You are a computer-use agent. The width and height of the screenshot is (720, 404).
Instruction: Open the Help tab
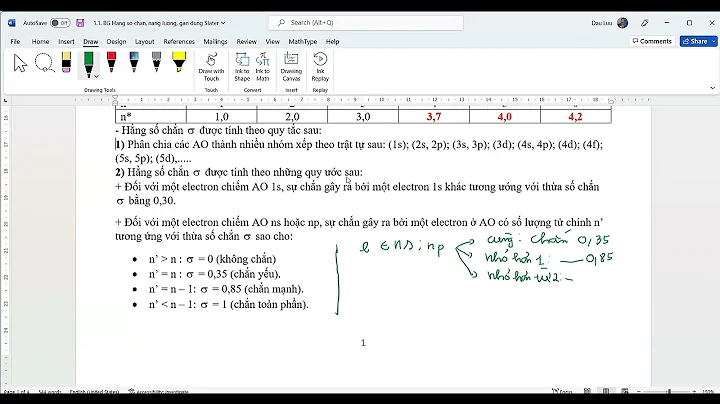click(332, 41)
